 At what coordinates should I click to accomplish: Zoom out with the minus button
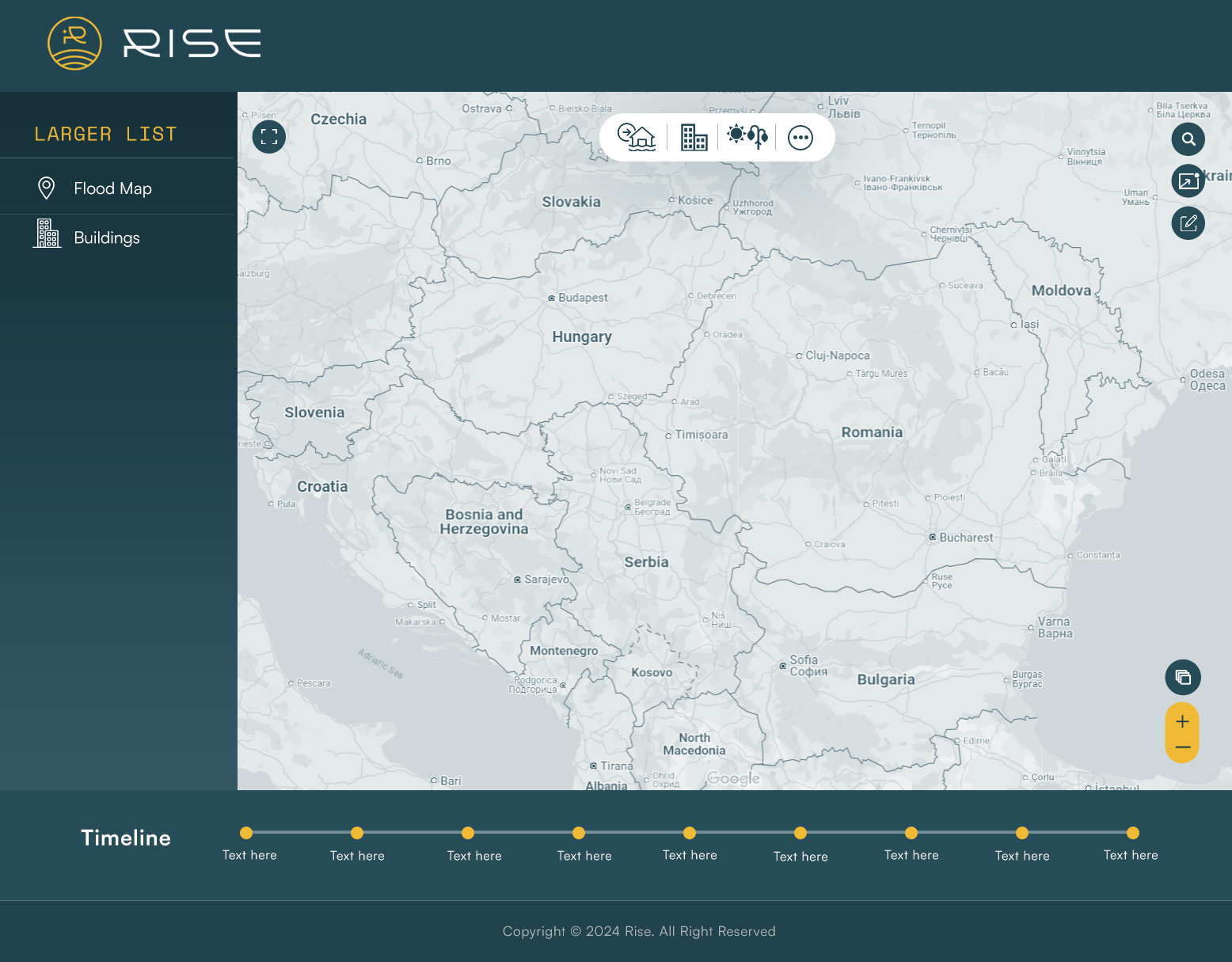[x=1182, y=747]
